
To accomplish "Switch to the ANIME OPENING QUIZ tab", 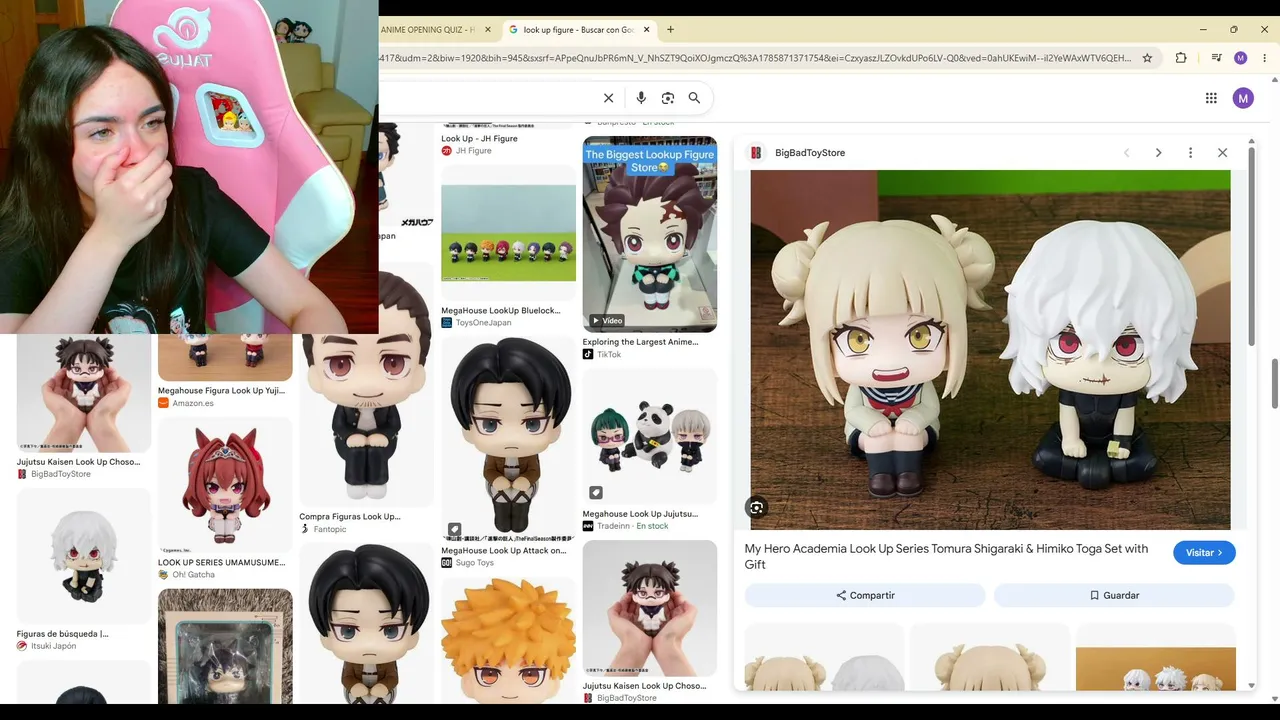I will point(428,30).
